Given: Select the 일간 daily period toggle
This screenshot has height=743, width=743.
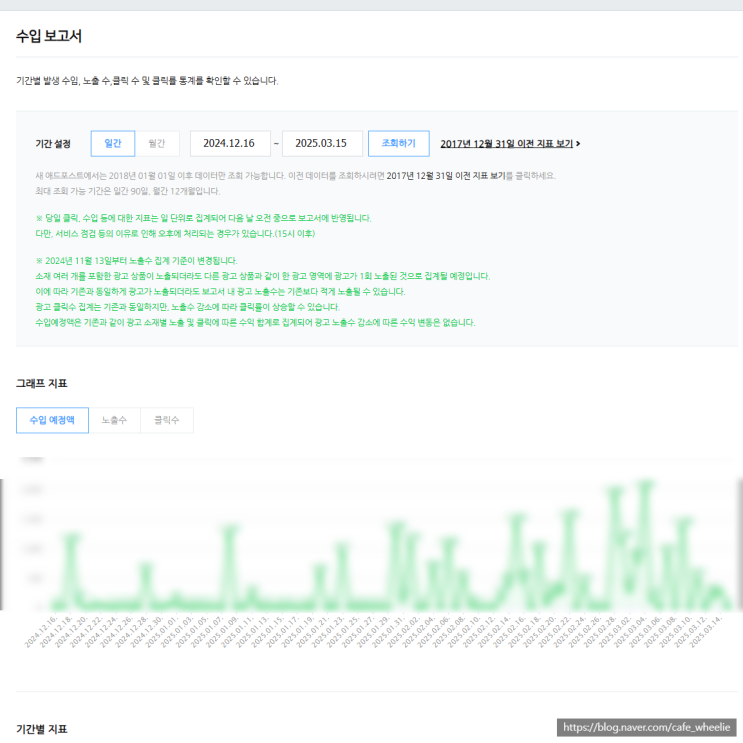Looking at the screenshot, I should (x=113, y=144).
